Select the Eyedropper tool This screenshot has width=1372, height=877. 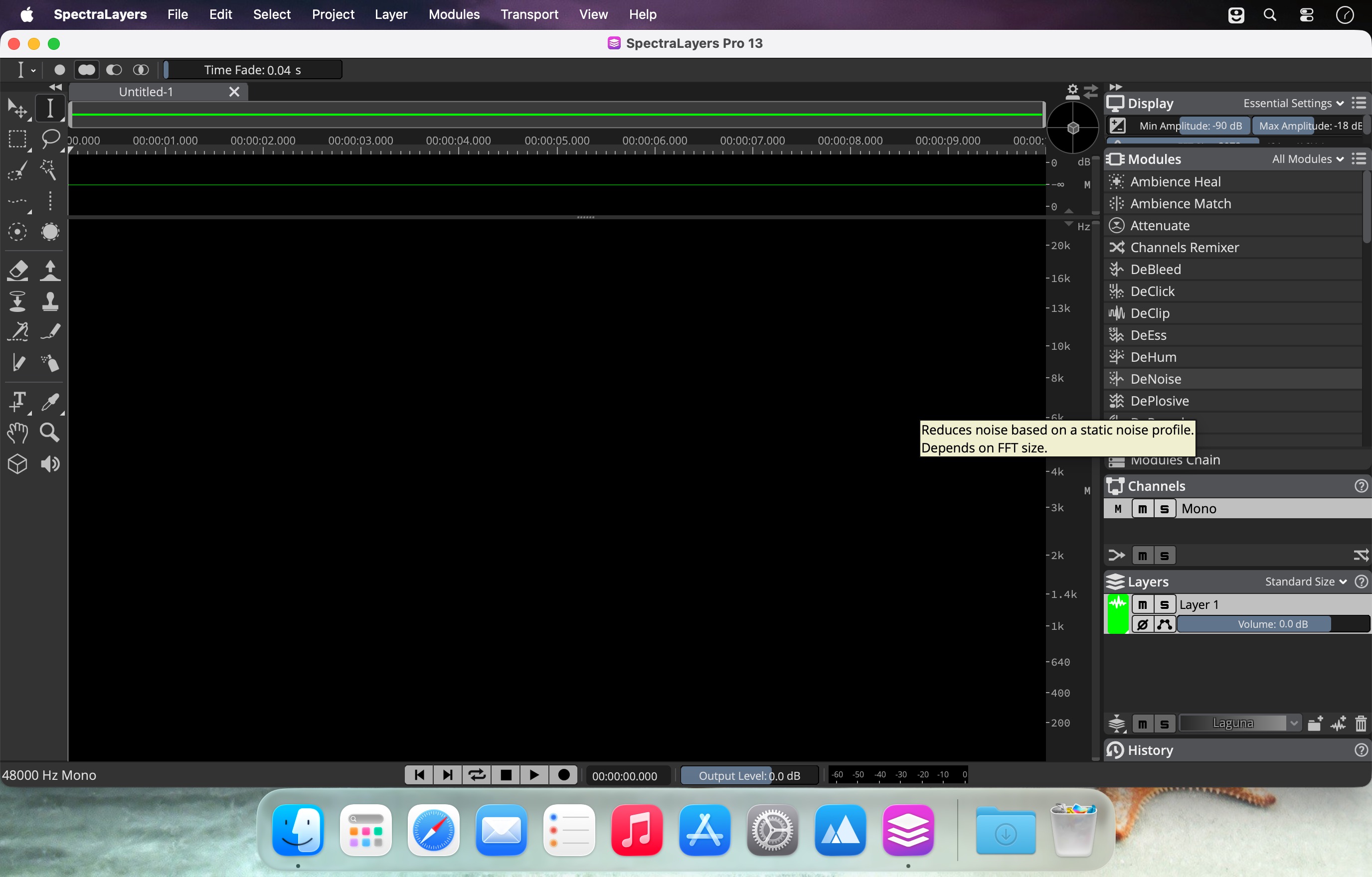pyautogui.click(x=50, y=402)
